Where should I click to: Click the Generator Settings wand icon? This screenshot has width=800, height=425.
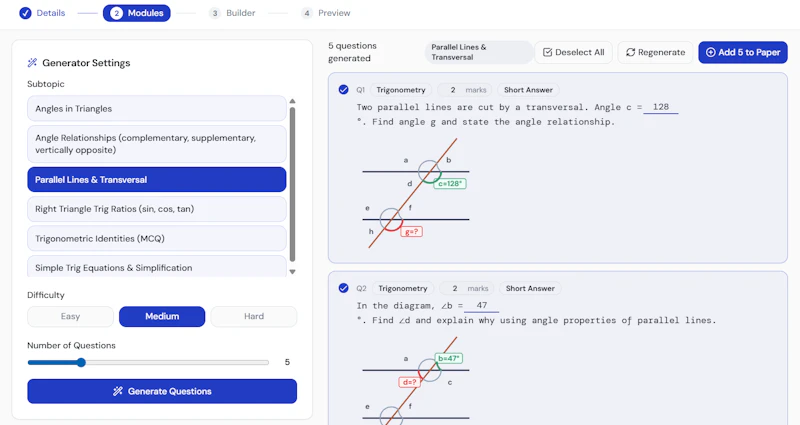coord(32,63)
